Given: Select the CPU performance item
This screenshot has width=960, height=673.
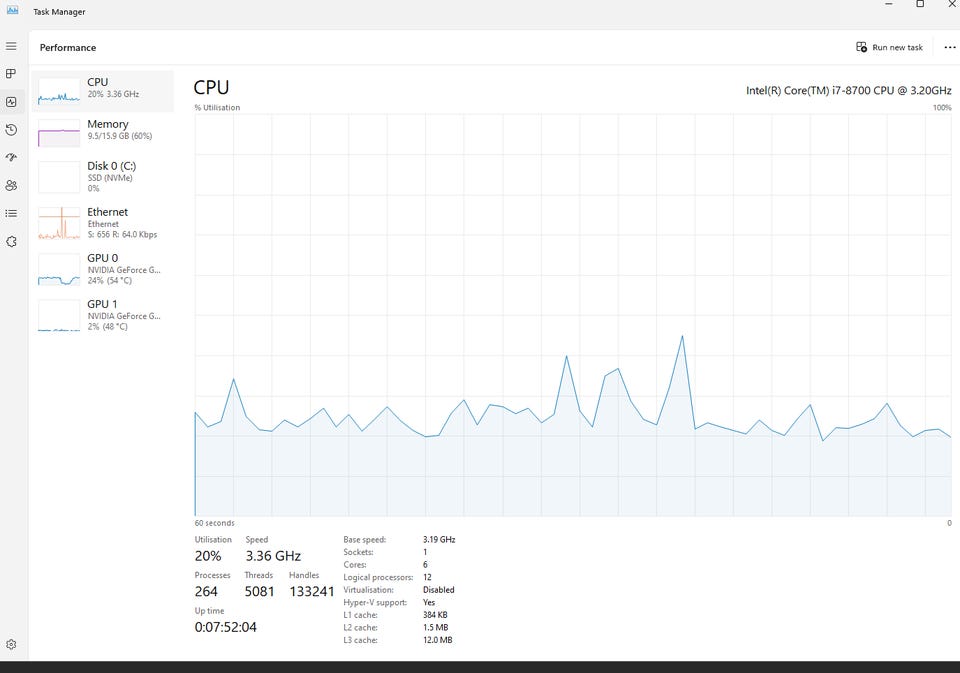Looking at the screenshot, I should pyautogui.click(x=103, y=91).
